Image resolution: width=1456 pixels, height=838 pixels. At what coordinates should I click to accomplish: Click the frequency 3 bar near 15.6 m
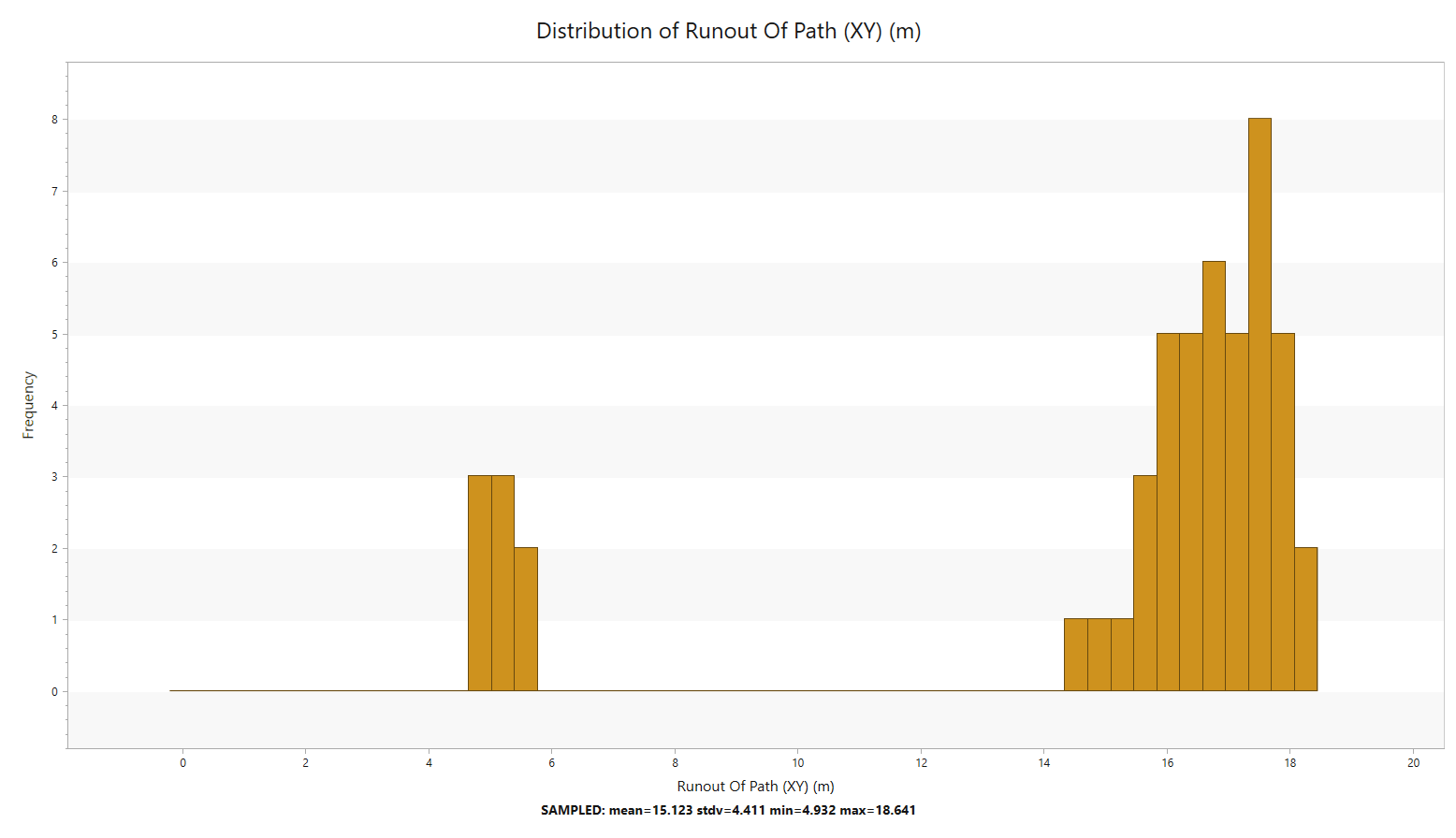1144,584
